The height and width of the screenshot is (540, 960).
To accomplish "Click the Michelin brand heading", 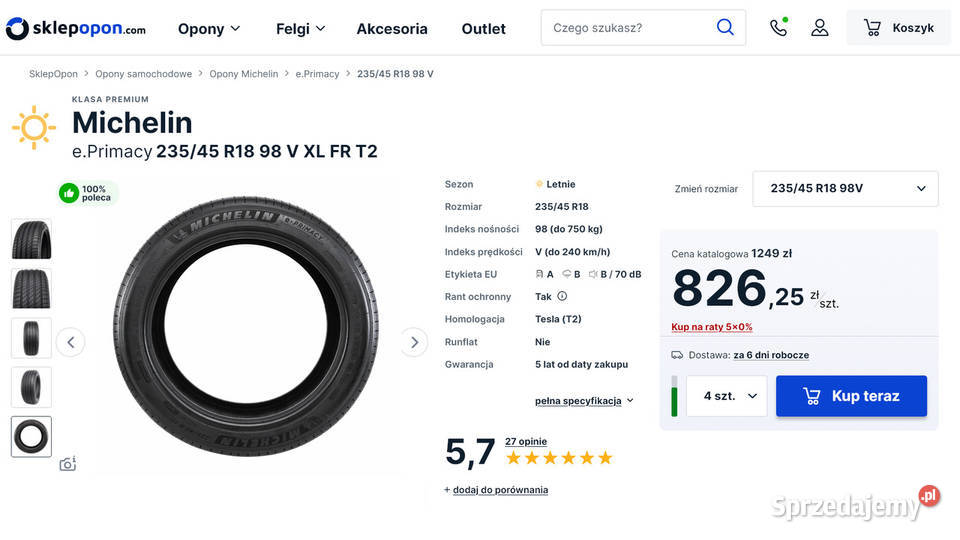I will tap(132, 122).
